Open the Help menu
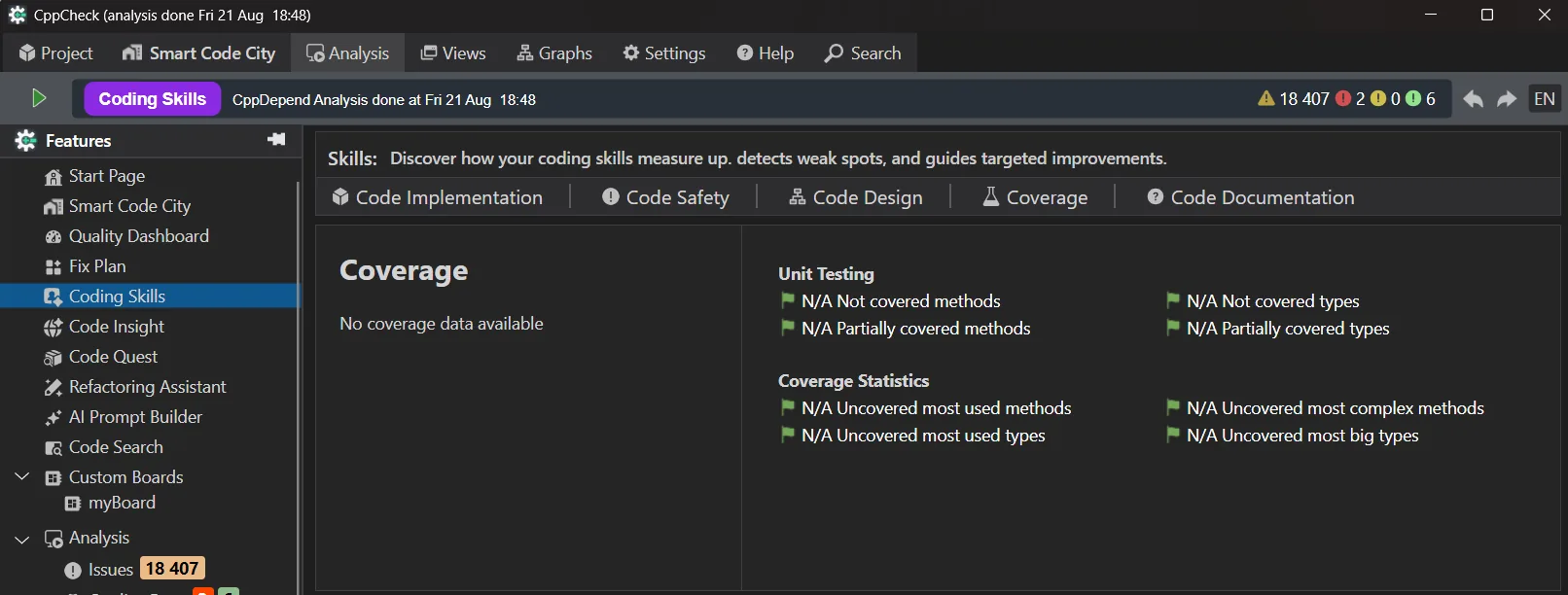The image size is (1568, 595). click(766, 53)
